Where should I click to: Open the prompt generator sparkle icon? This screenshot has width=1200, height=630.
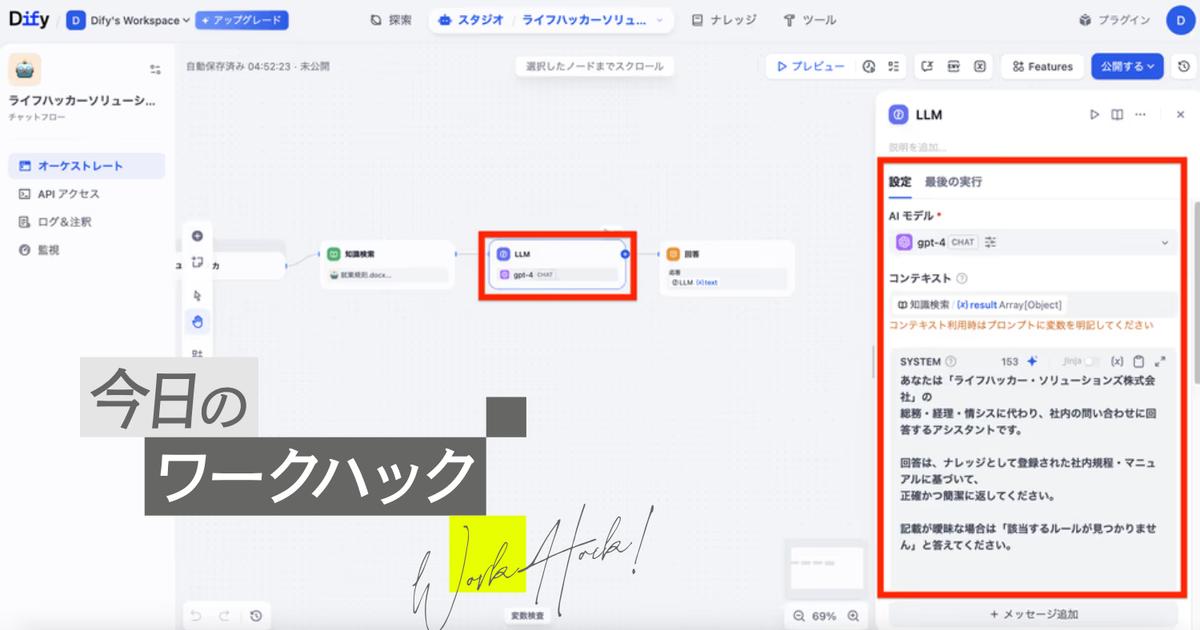pyautogui.click(x=1032, y=362)
